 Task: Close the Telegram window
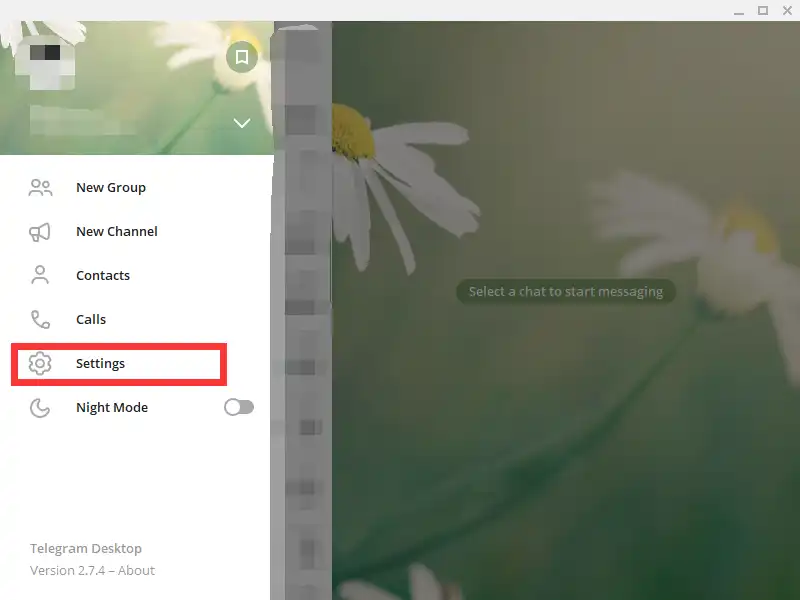tap(787, 11)
